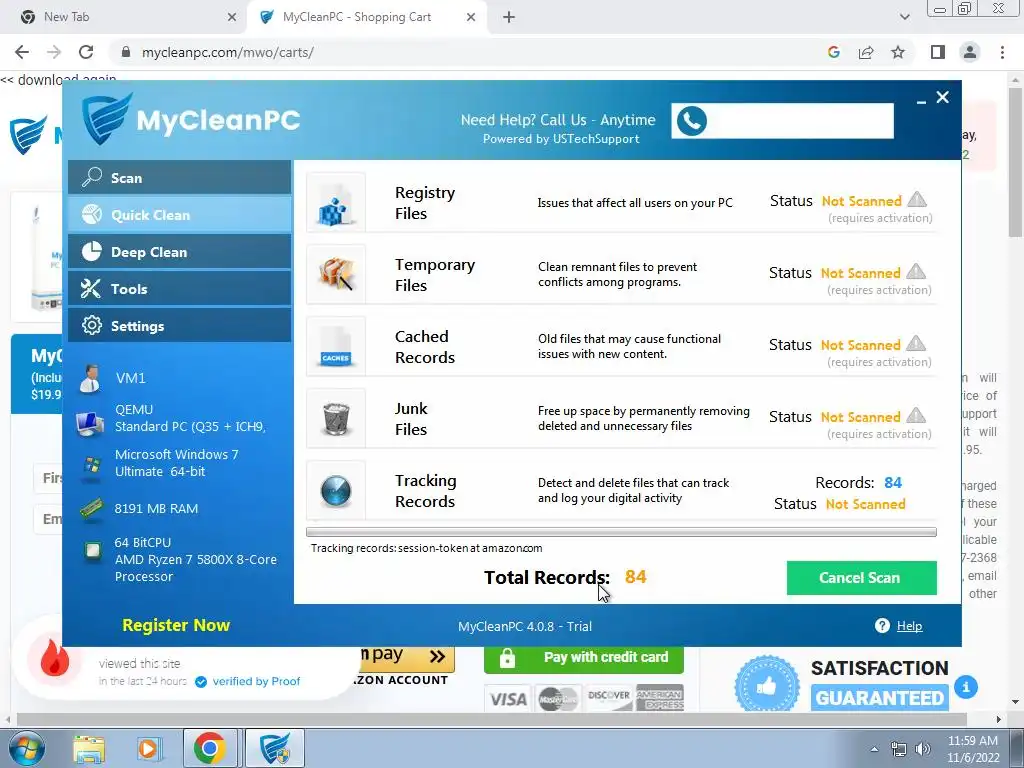Open the Scan section in MyCleanPC

point(180,178)
